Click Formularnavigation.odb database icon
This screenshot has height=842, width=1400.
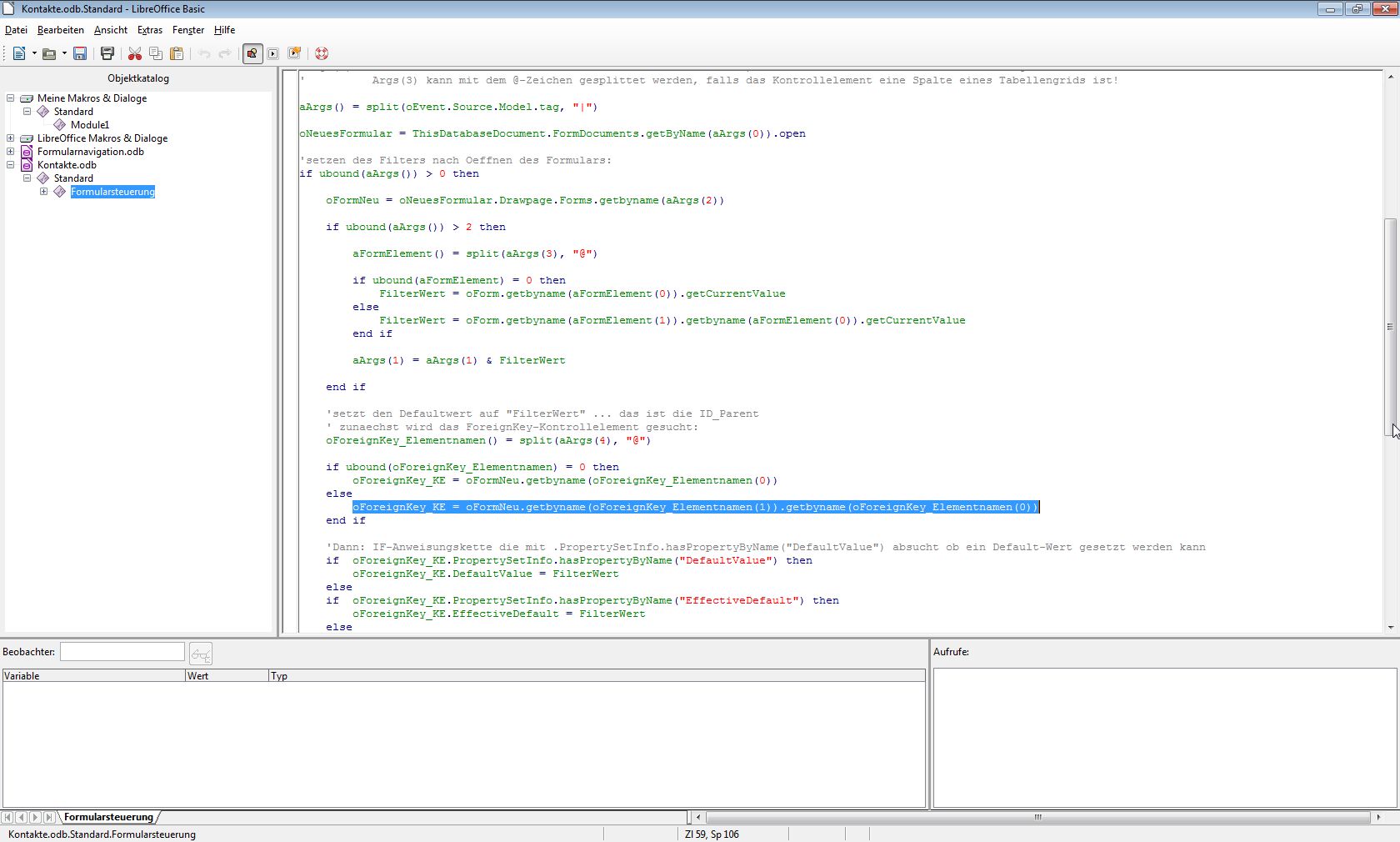(27, 152)
